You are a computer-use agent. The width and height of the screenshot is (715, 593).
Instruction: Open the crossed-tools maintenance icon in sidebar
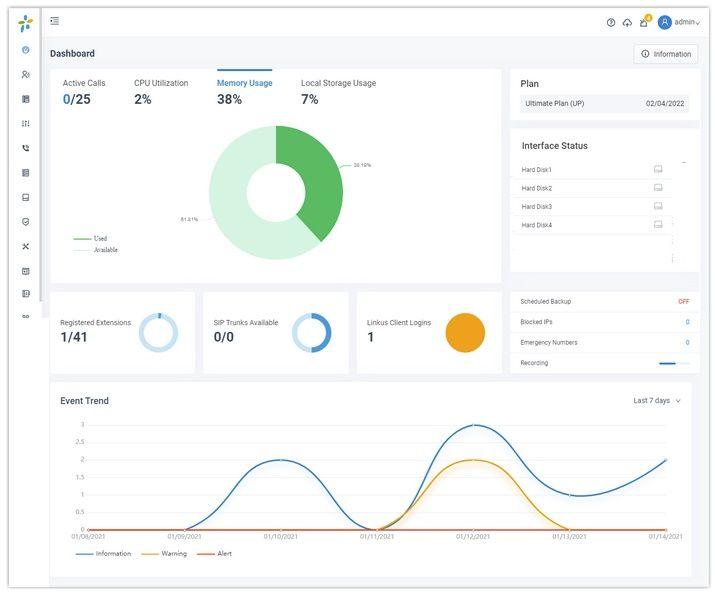pyautogui.click(x=26, y=246)
